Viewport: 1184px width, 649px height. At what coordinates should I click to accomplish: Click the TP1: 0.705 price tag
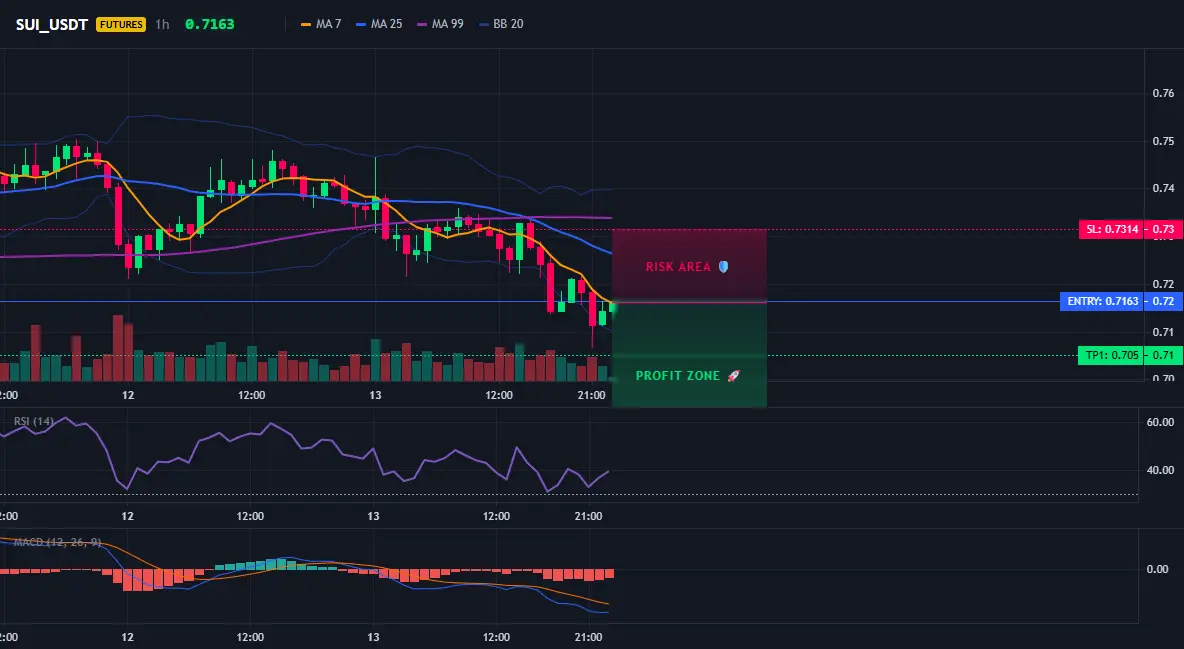1110,355
